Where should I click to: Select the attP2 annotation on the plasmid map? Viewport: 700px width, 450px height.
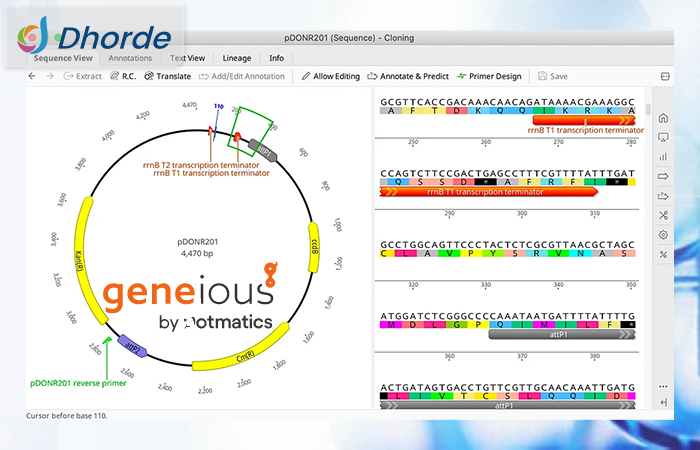point(132,346)
